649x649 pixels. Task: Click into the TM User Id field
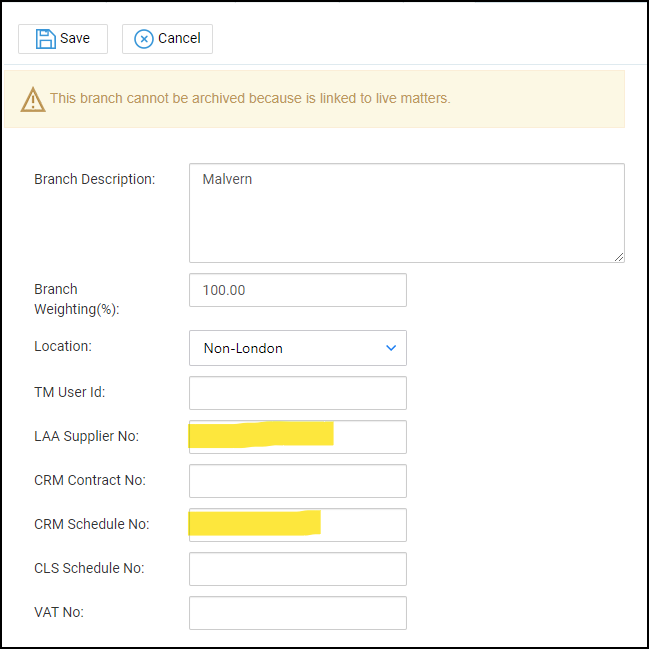tap(297, 393)
